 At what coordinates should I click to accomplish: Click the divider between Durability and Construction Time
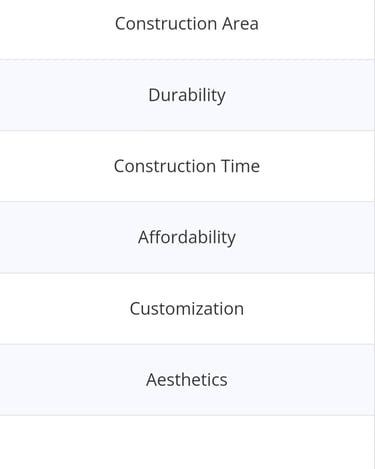click(x=187, y=131)
